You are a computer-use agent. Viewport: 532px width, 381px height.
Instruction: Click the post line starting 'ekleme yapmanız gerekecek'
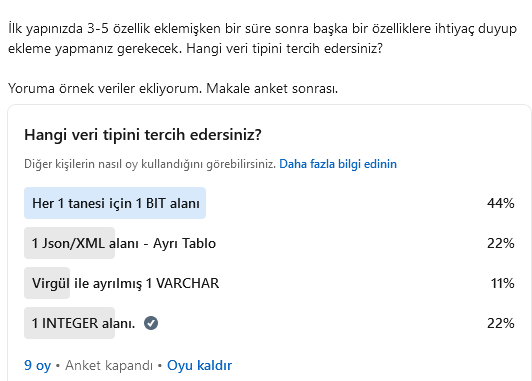pos(195,49)
